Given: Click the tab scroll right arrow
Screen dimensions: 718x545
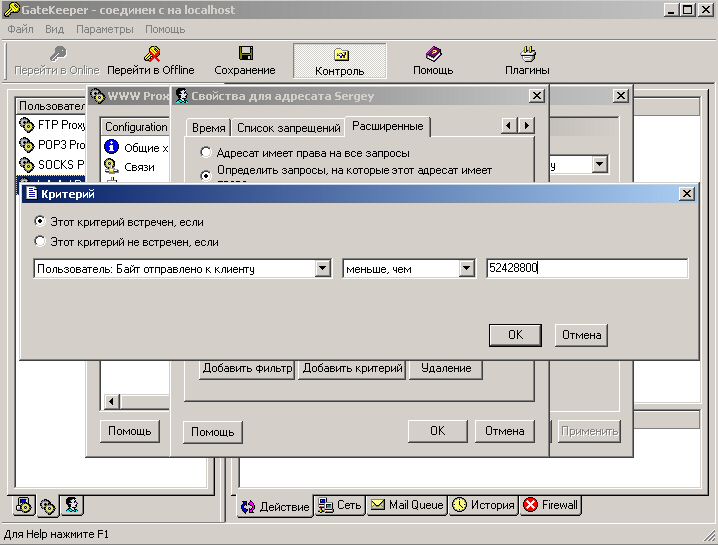Looking at the screenshot, I should click(527, 125).
